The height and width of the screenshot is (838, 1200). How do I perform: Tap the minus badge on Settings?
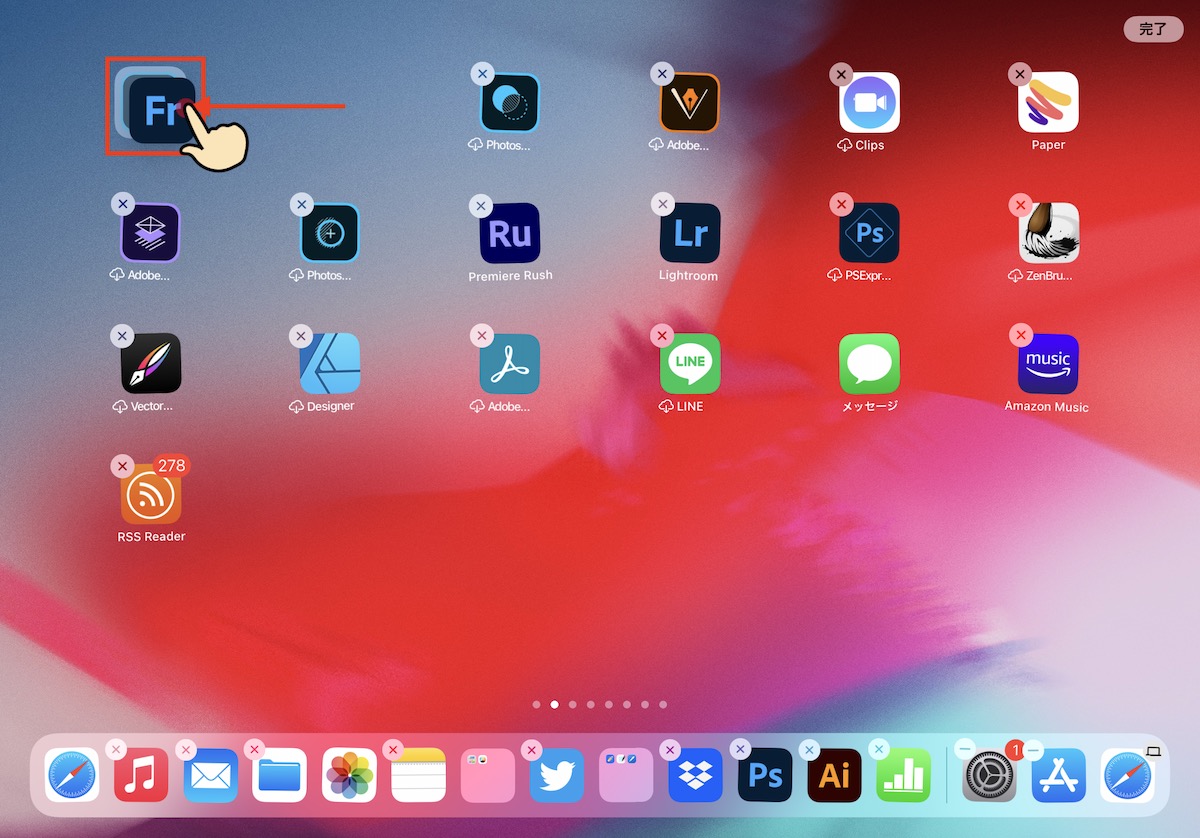click(x=964, y=749)
